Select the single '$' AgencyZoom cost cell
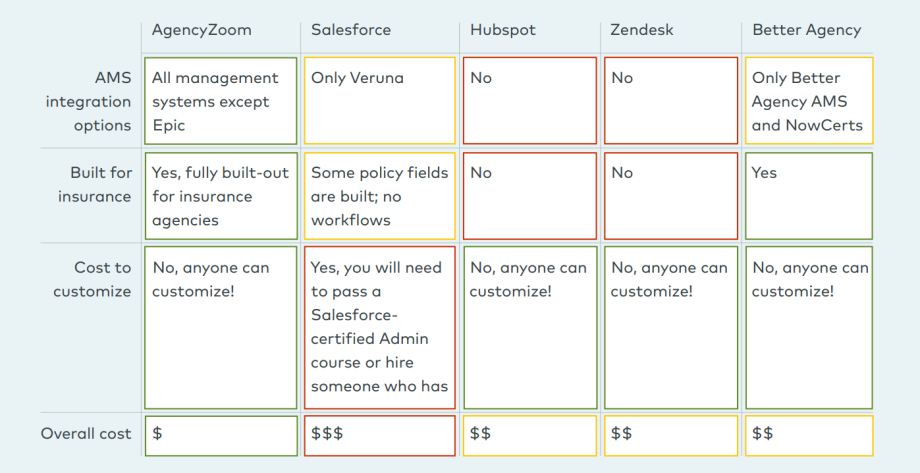This screenshot has width=920, height=473. pos(221,436)
